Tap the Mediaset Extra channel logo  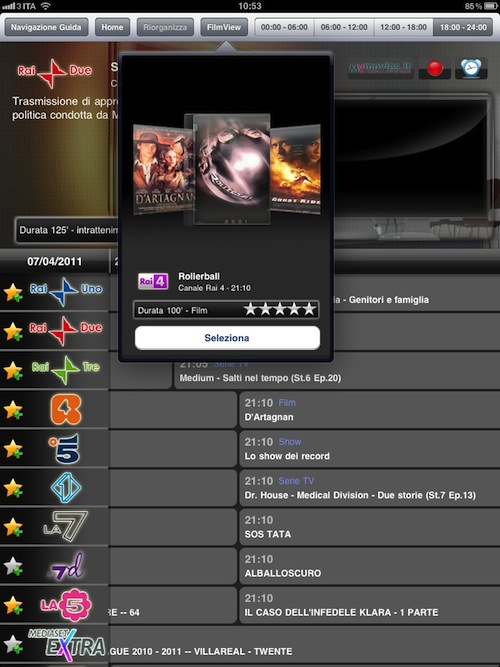click(x=66, y=643)
